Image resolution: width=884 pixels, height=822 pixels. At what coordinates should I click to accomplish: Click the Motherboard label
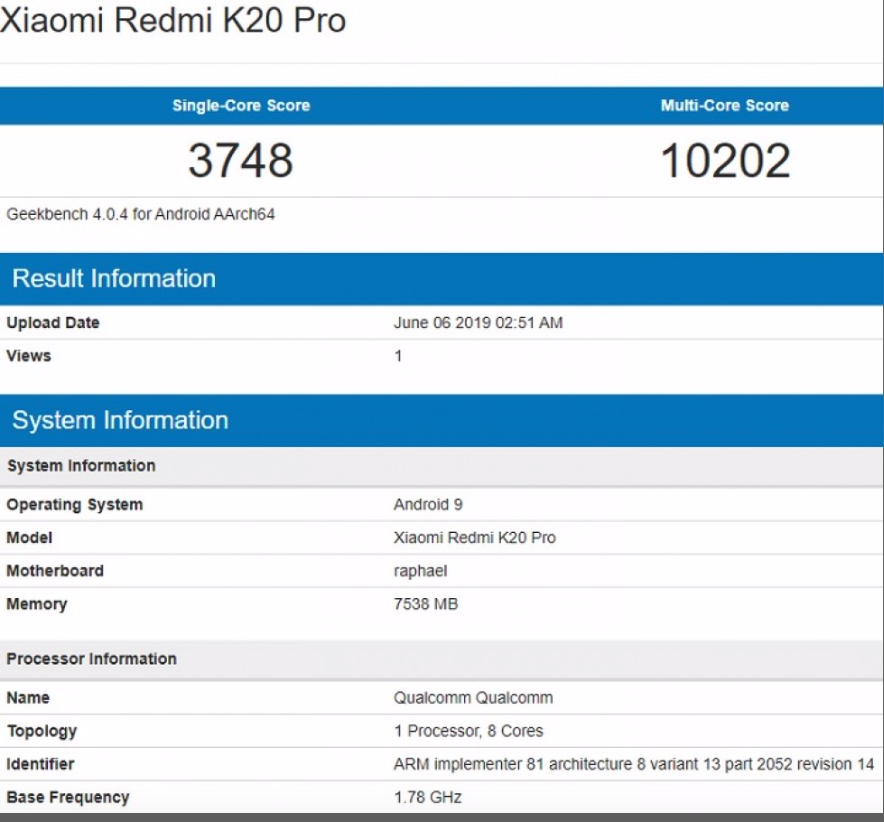point(55,571)
